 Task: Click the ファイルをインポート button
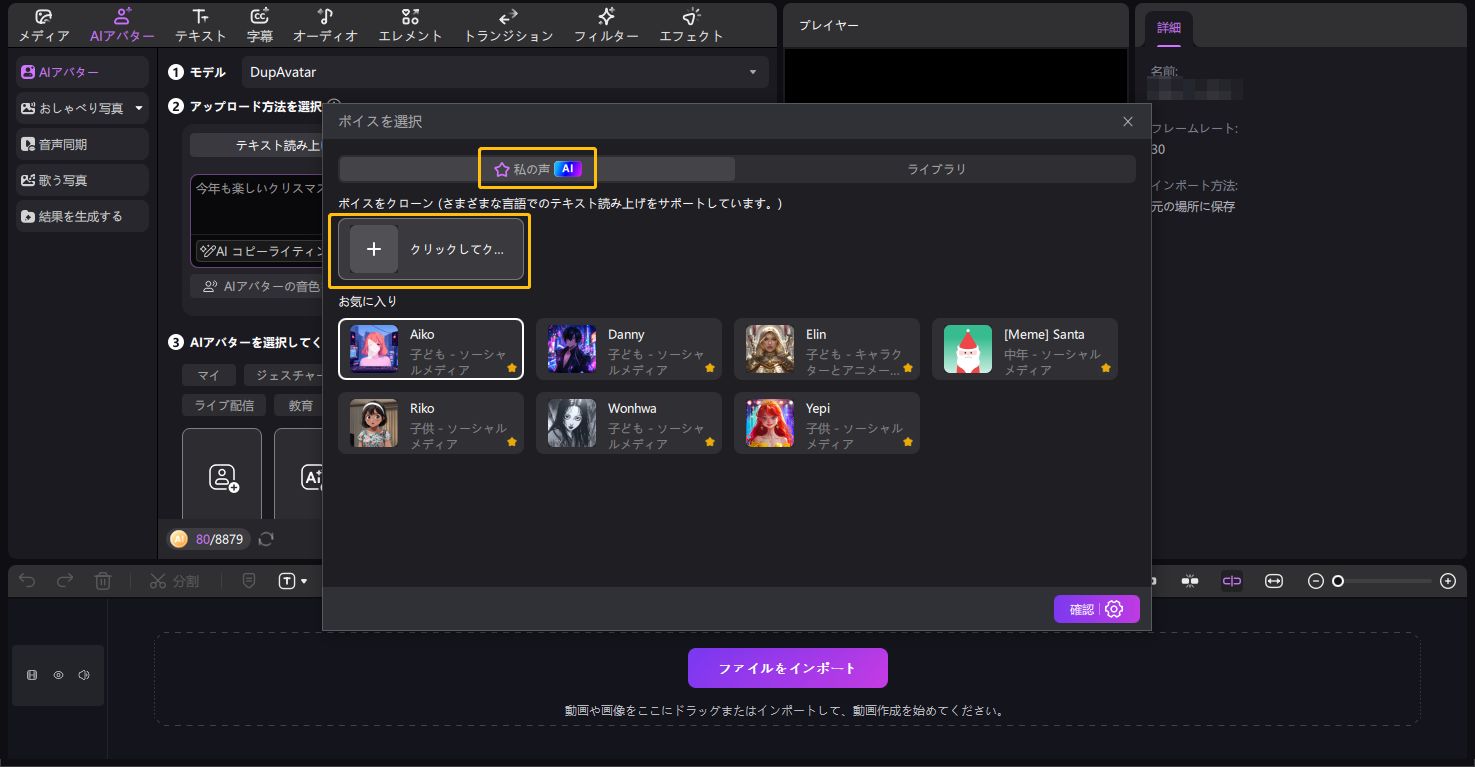click(x=786, y=667)
